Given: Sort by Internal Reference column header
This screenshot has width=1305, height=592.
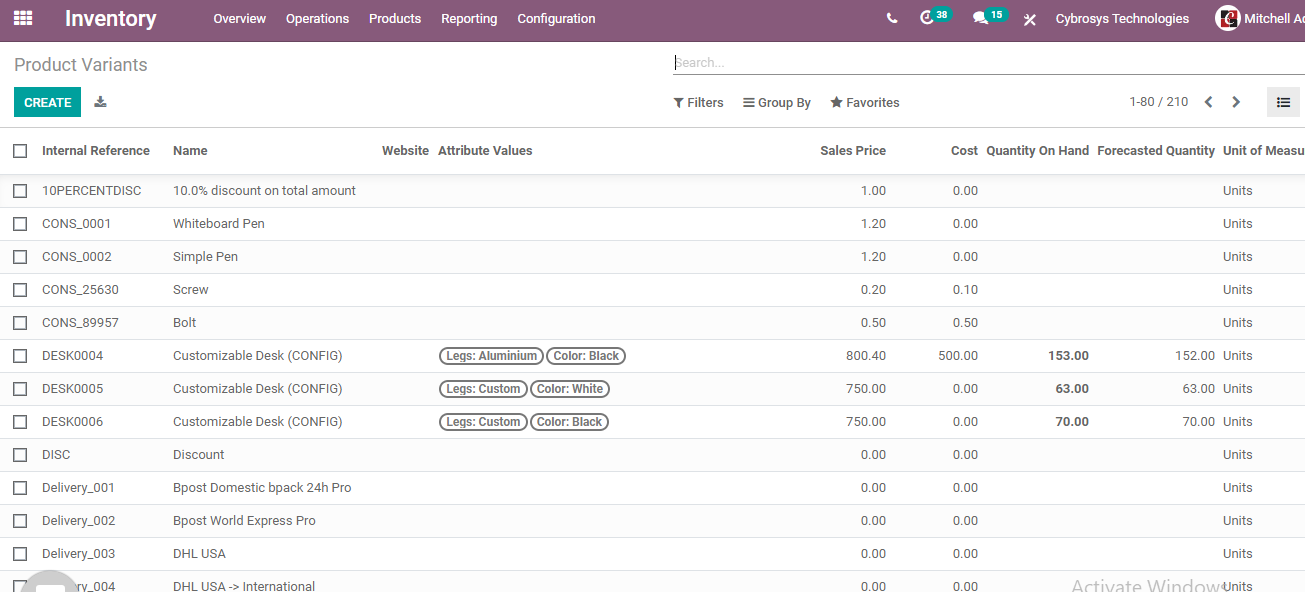Looking at the screenshot, I should [x=96, y=151].
